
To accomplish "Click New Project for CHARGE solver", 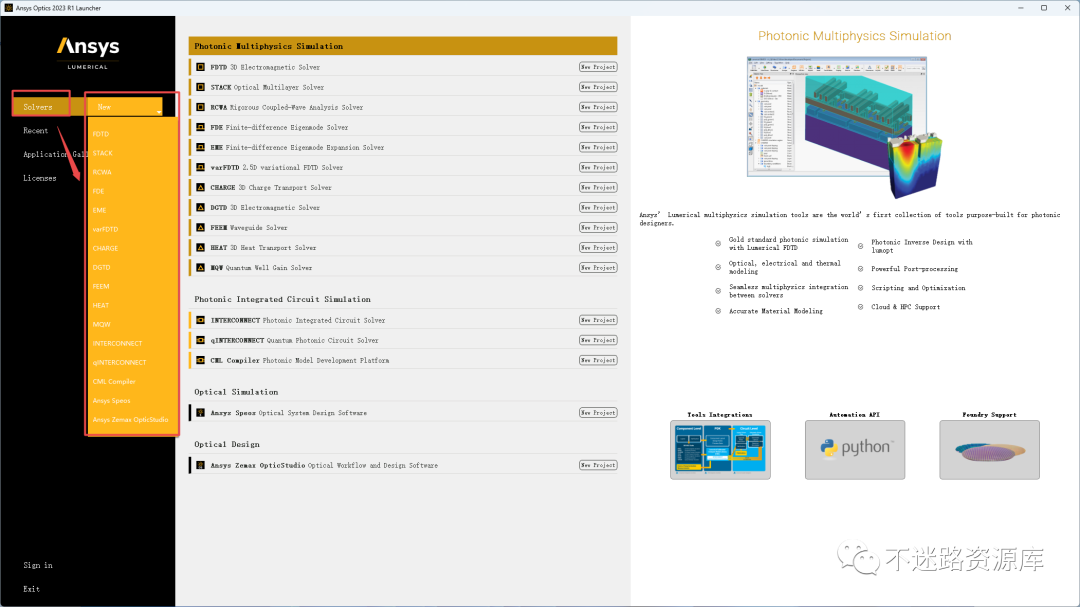I will pos(598,187).
